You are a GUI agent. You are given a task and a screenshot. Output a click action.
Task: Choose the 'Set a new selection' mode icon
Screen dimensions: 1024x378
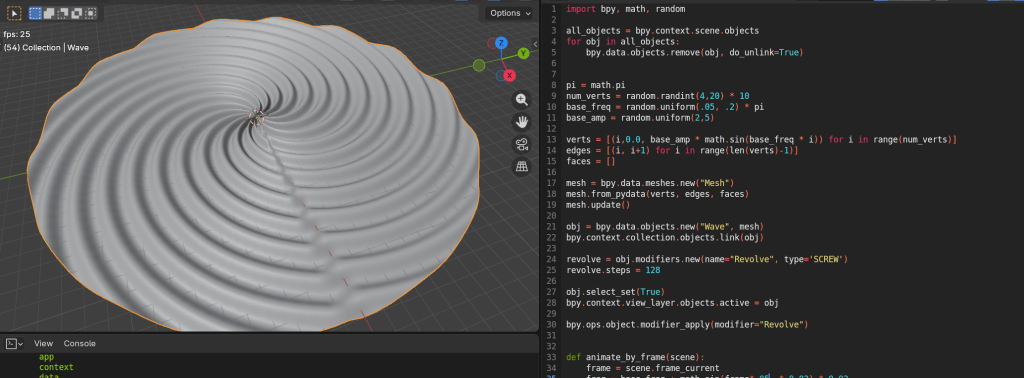[x=35, y=13]
